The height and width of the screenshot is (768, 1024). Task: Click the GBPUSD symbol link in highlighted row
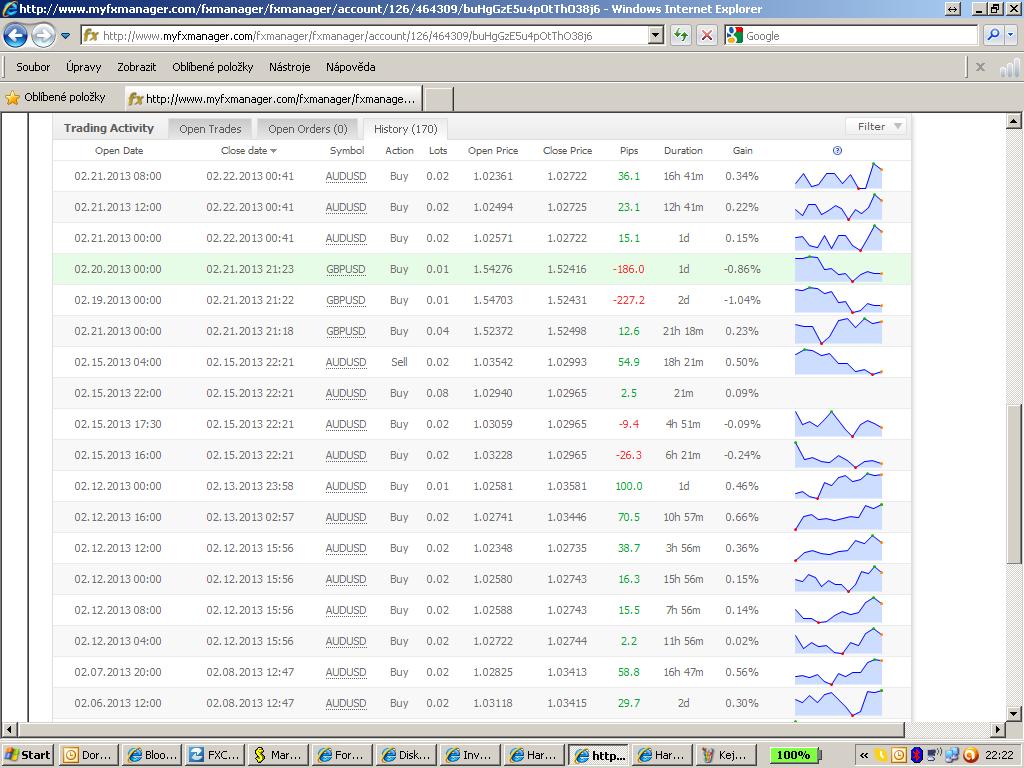346,269
